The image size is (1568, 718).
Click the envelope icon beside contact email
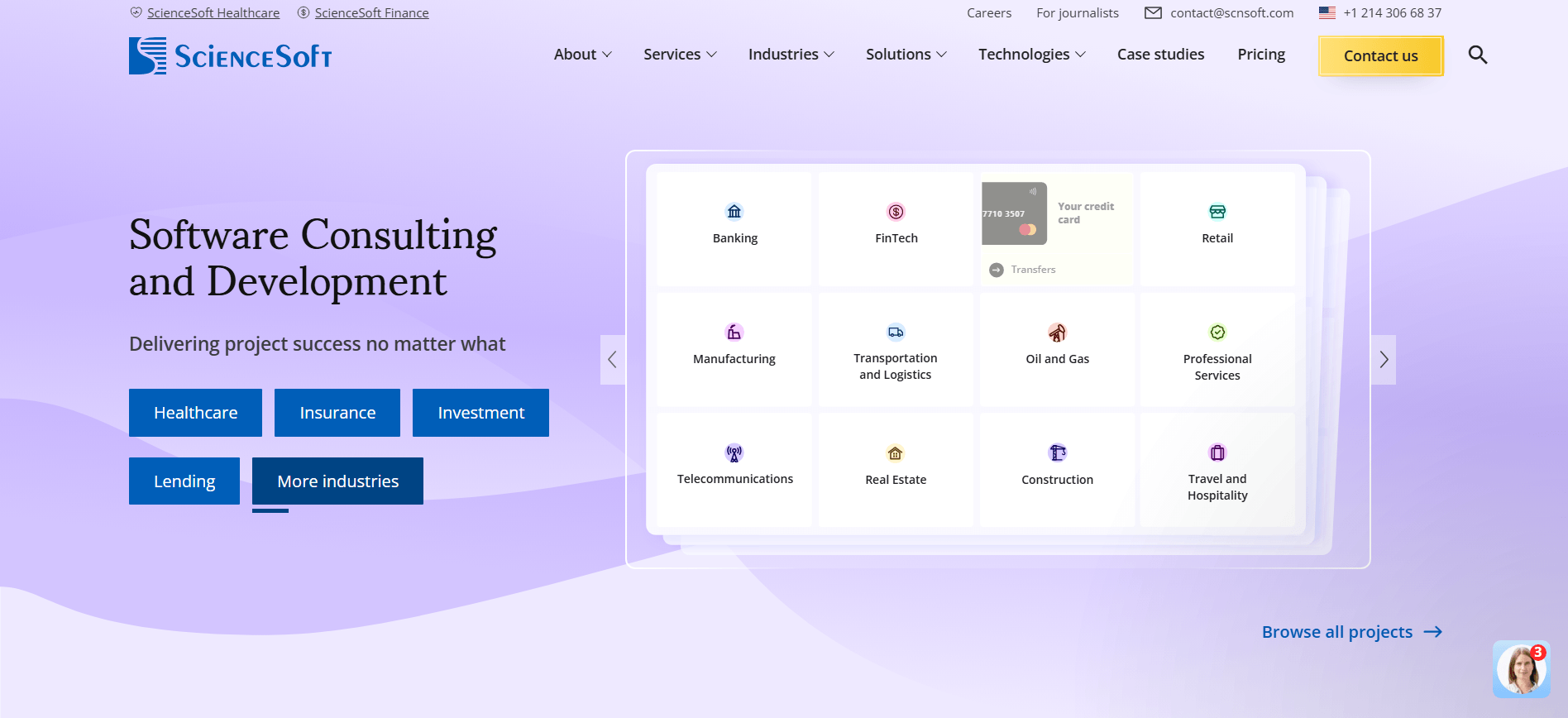(1153, 12)
